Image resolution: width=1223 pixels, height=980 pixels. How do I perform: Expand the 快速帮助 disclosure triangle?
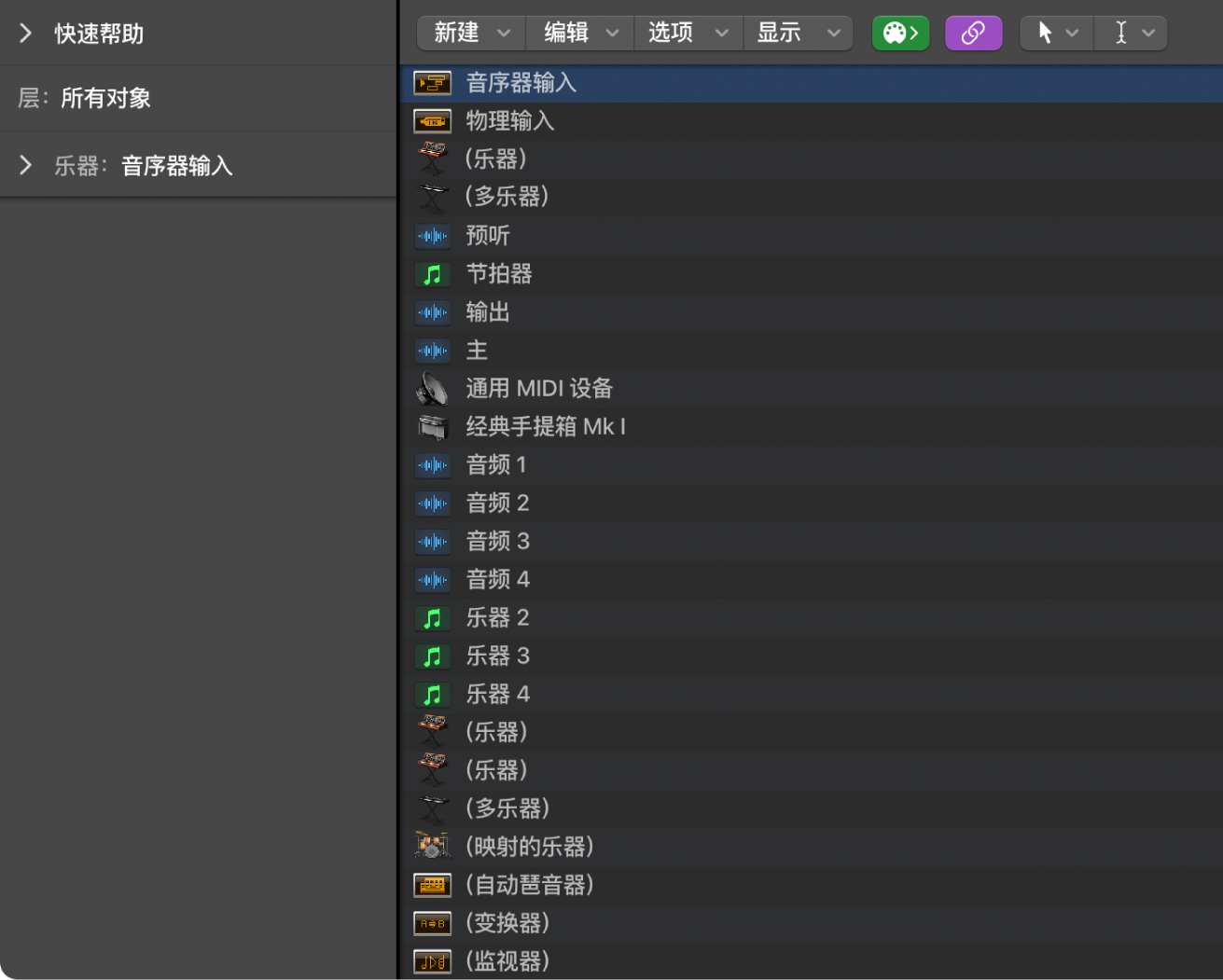24,33
